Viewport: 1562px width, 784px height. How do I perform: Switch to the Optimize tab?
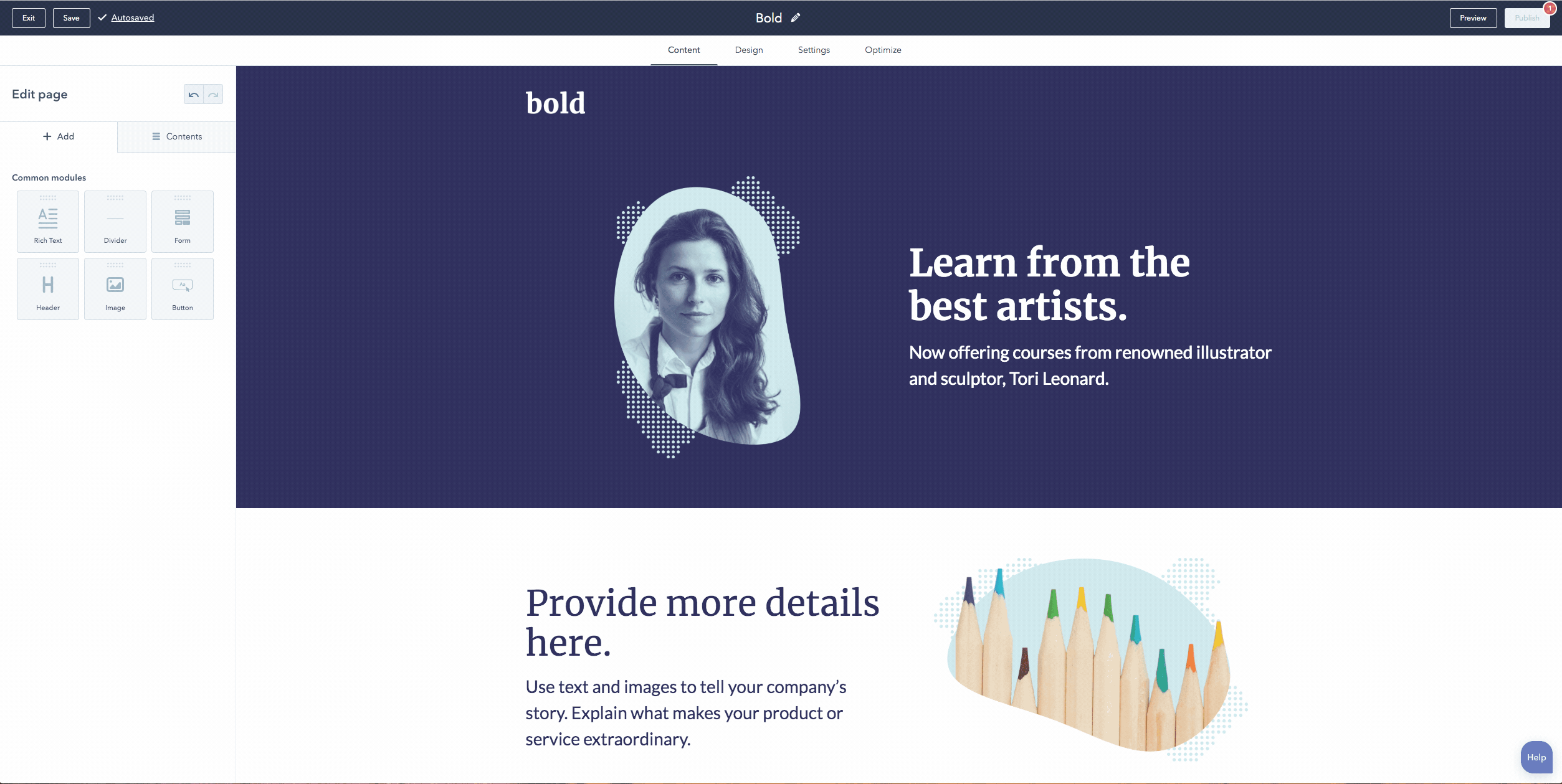tap(882, 50)
